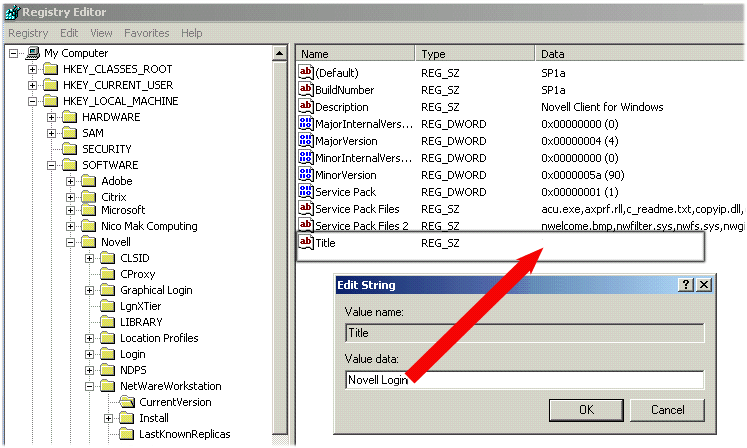Viewport: 747px width, 448px height.
Task: Expand the Login key
Action: pos(90,355)
